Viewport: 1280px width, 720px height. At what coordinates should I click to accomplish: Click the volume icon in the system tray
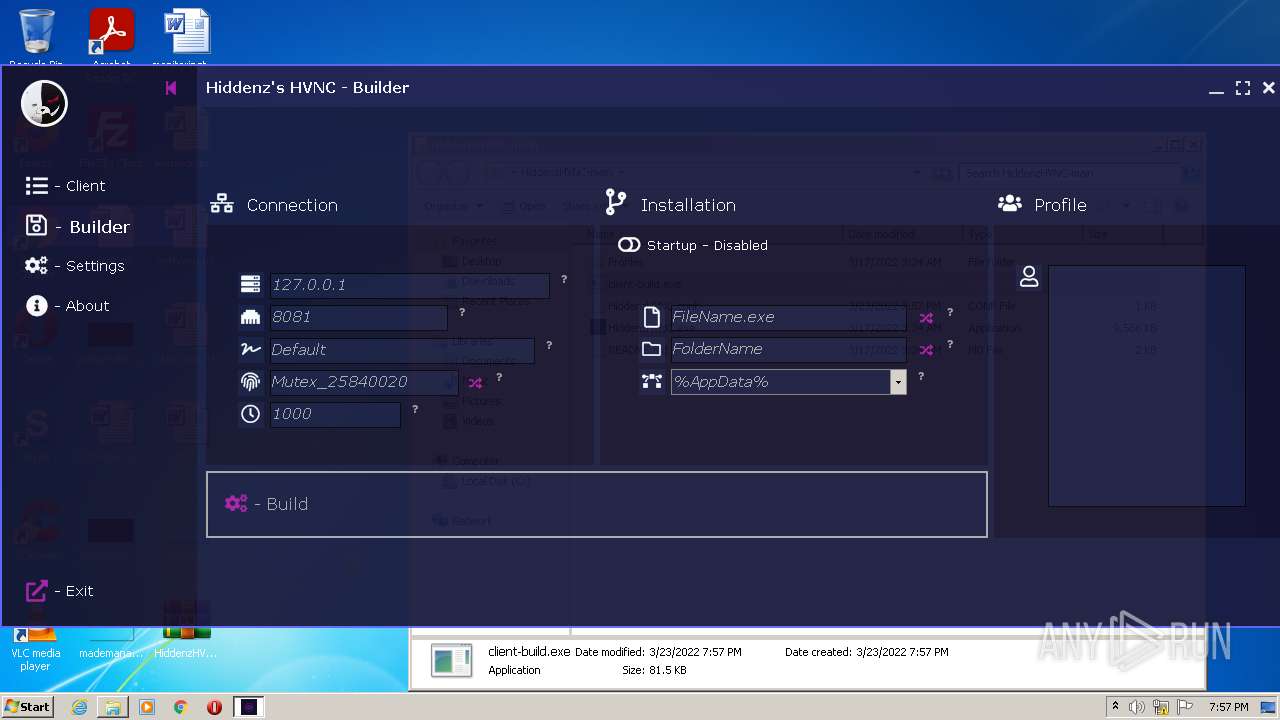(x=1137, y=707)
